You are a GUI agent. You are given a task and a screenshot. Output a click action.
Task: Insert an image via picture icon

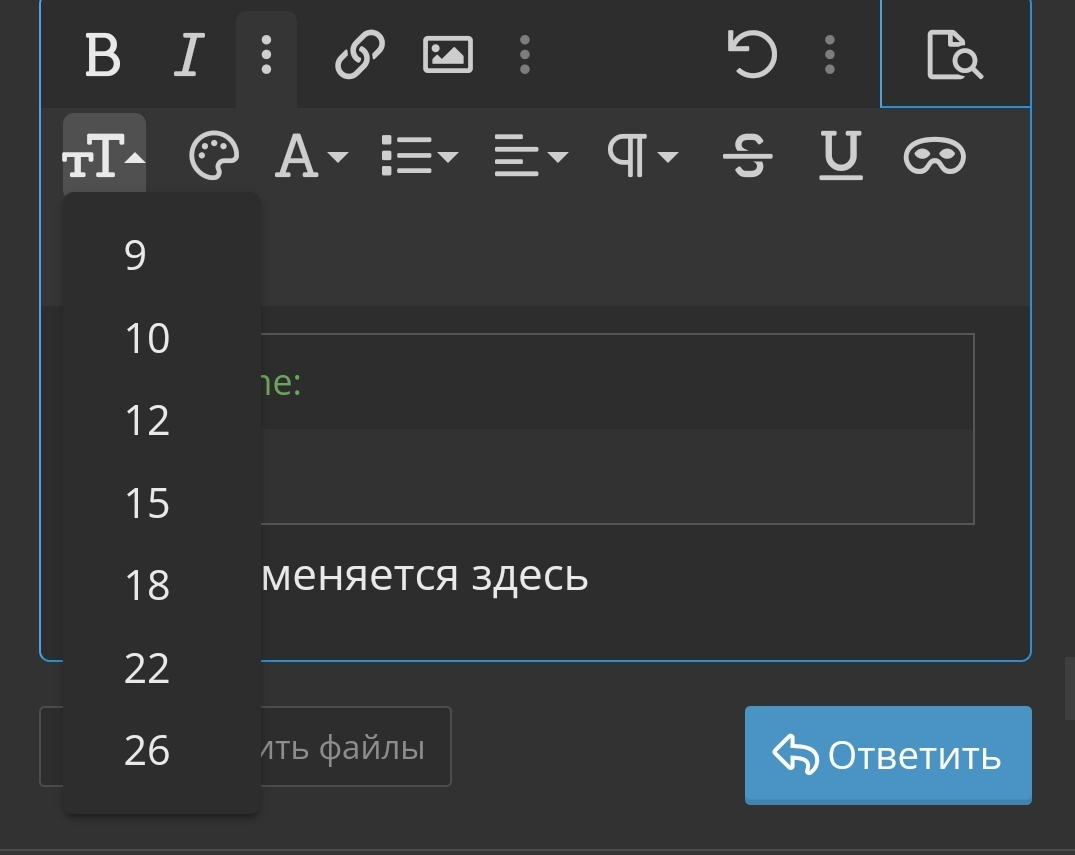click(x=448, y=54)
